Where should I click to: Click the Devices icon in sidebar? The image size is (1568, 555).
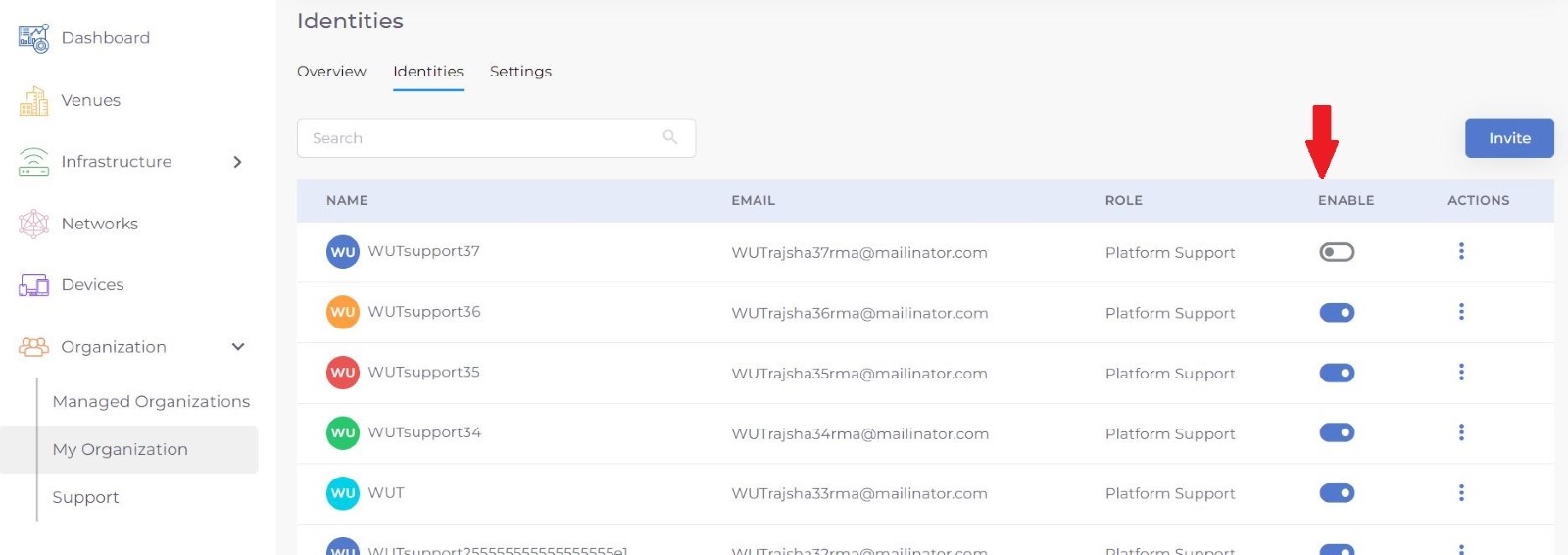pos(33,285)
